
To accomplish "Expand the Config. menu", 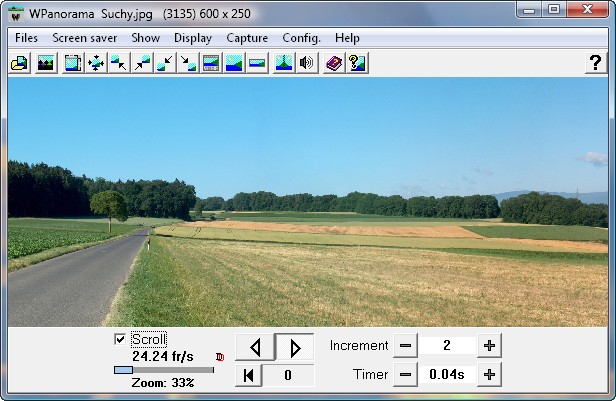I will pos(301,38).
